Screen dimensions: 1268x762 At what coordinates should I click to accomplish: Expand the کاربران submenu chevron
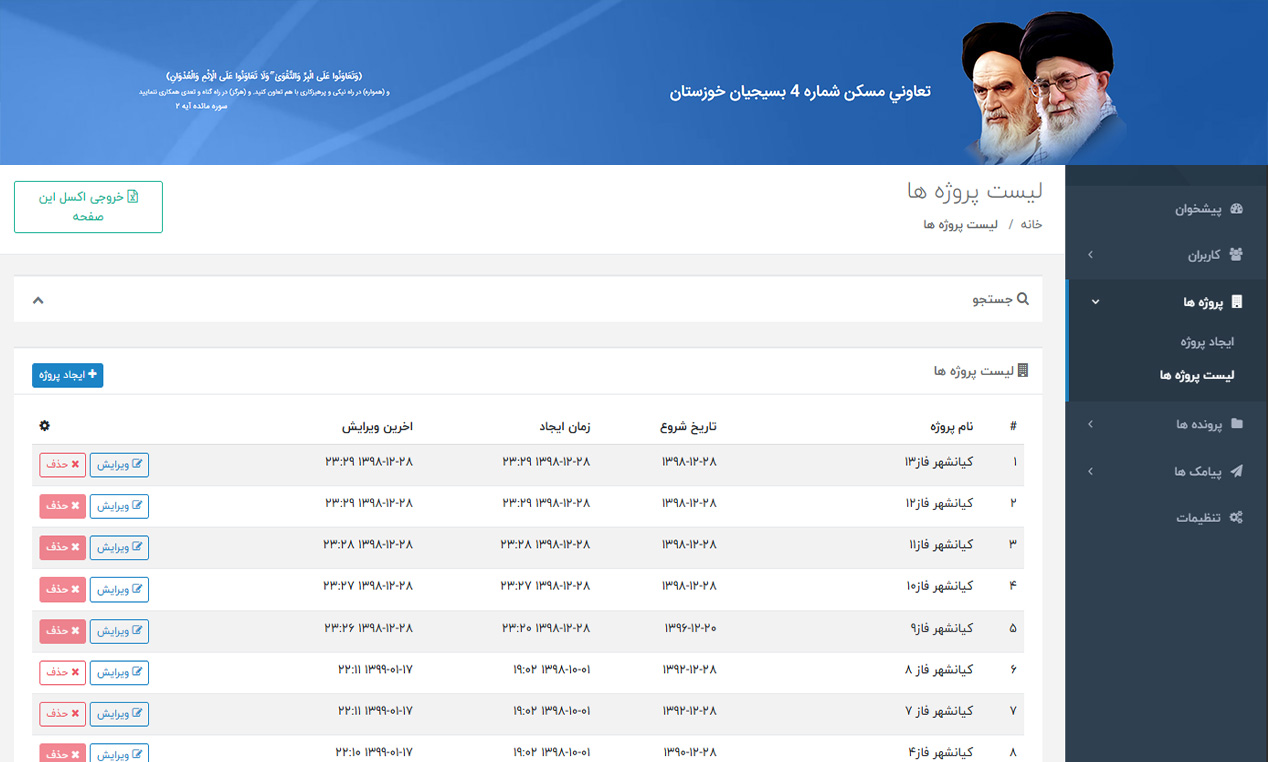pyautogui.click(x=1090, y=255)
